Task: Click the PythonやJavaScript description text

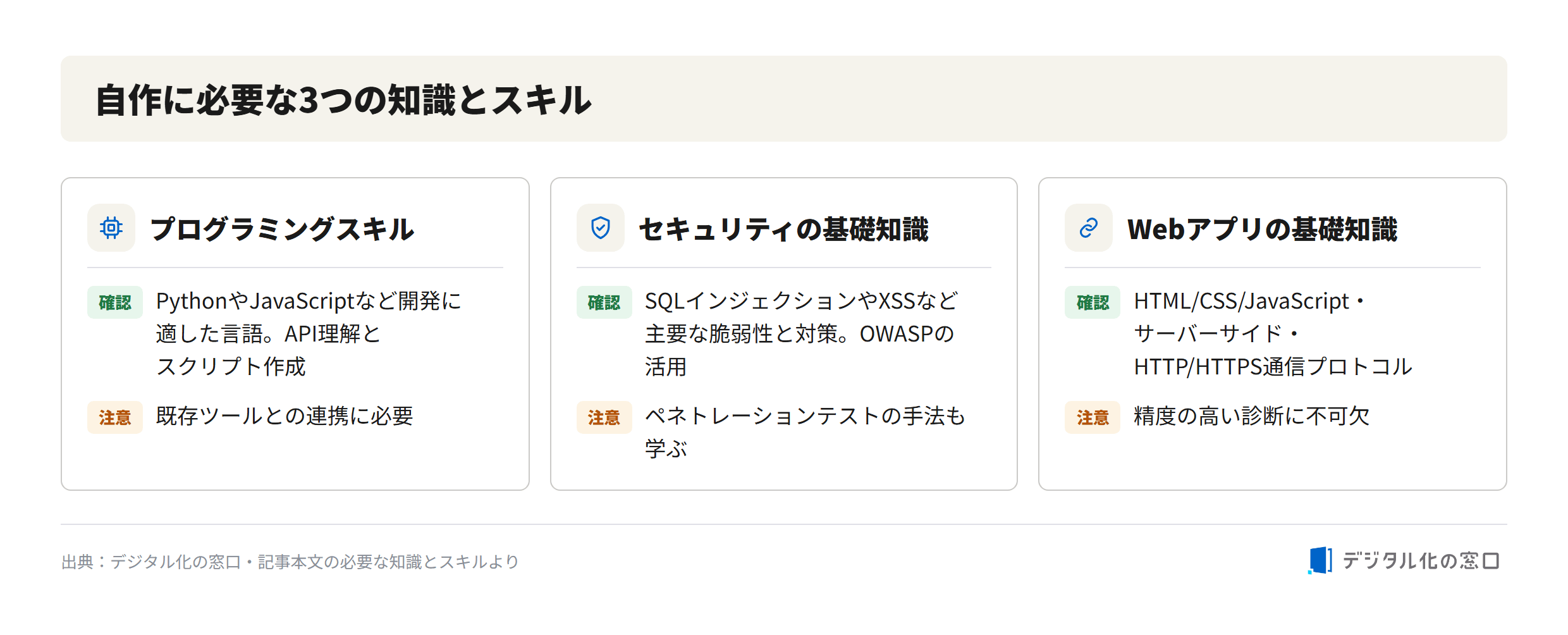Action: pyautogui.click(x=309, y=333)
